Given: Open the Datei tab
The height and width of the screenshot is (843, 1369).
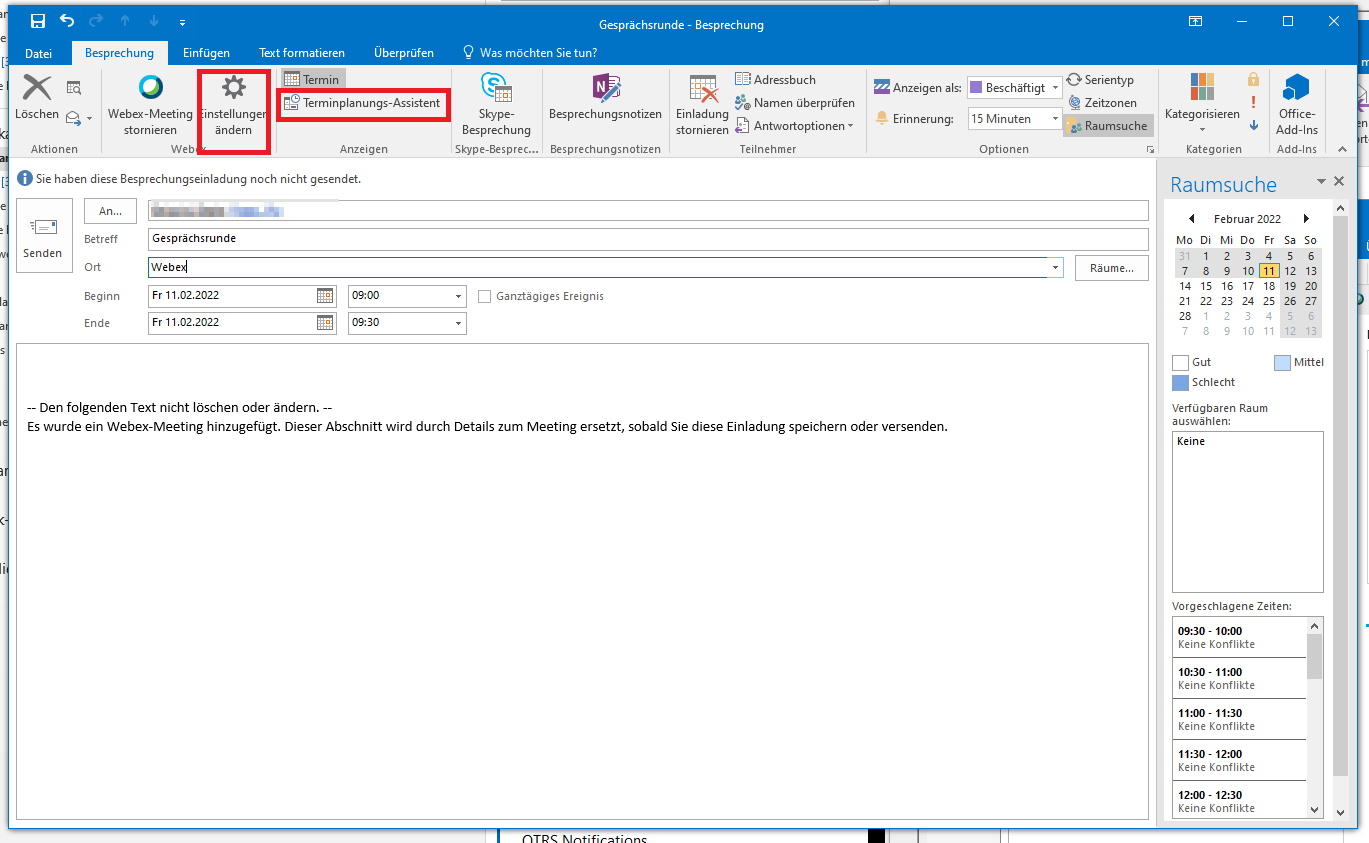Looking at the screenshot, I should (x=38, y=53).
